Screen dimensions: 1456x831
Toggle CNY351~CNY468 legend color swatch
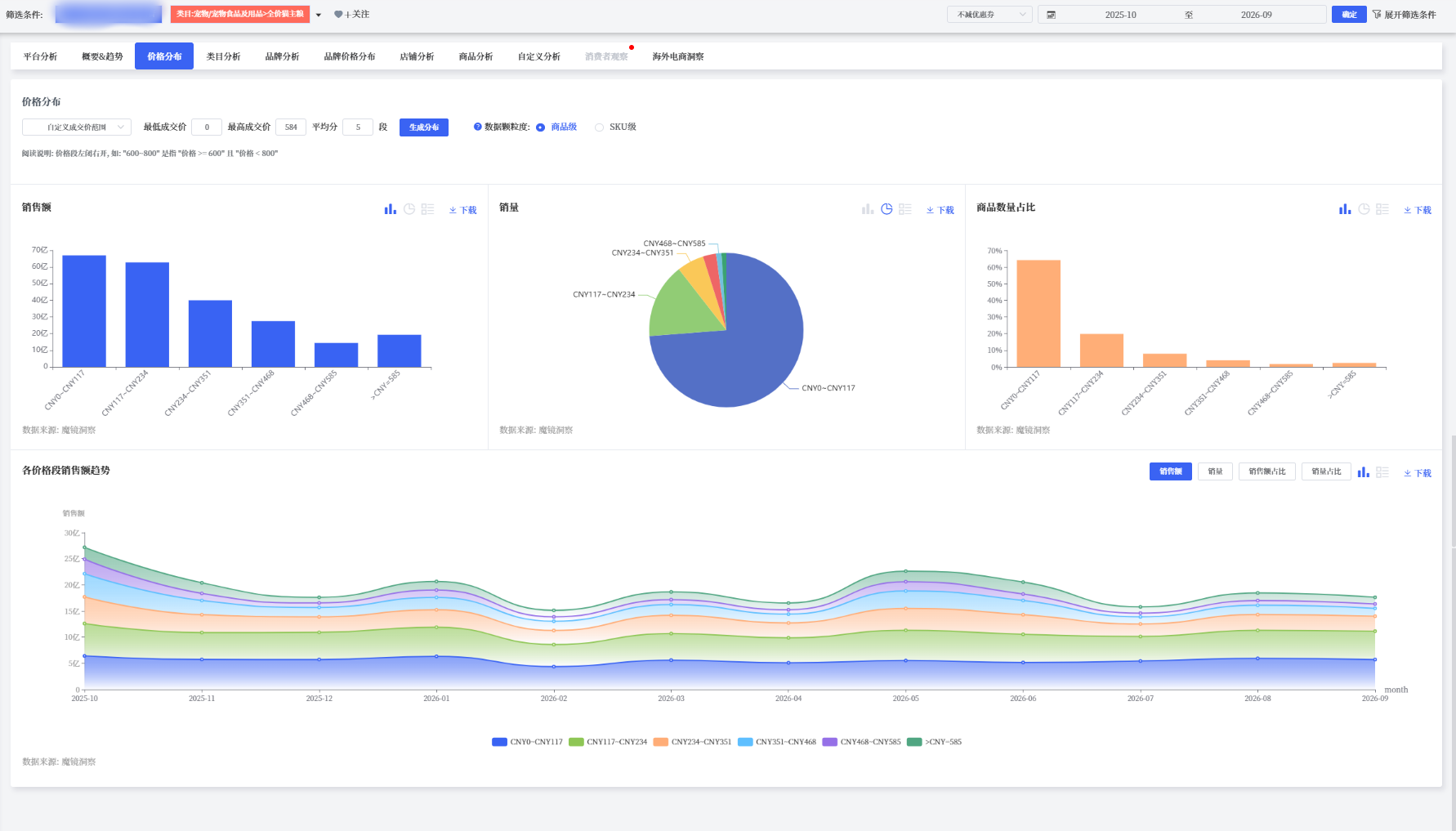(745, 742)
